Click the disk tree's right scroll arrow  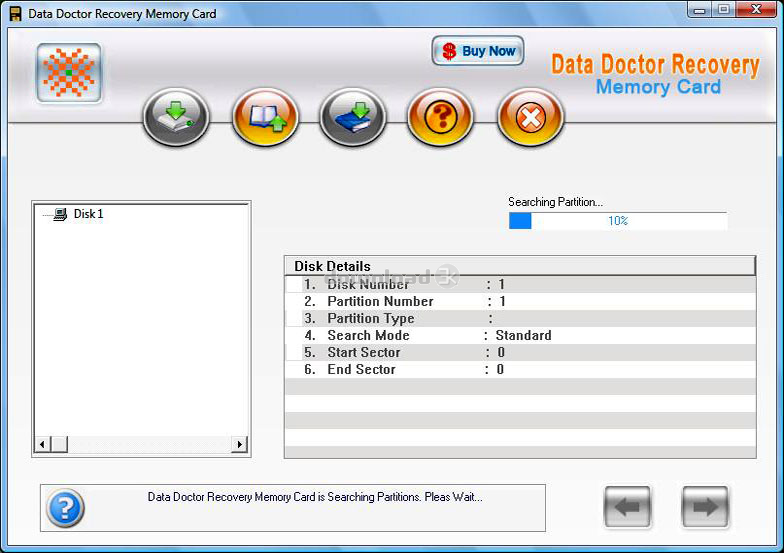[239, 444]
